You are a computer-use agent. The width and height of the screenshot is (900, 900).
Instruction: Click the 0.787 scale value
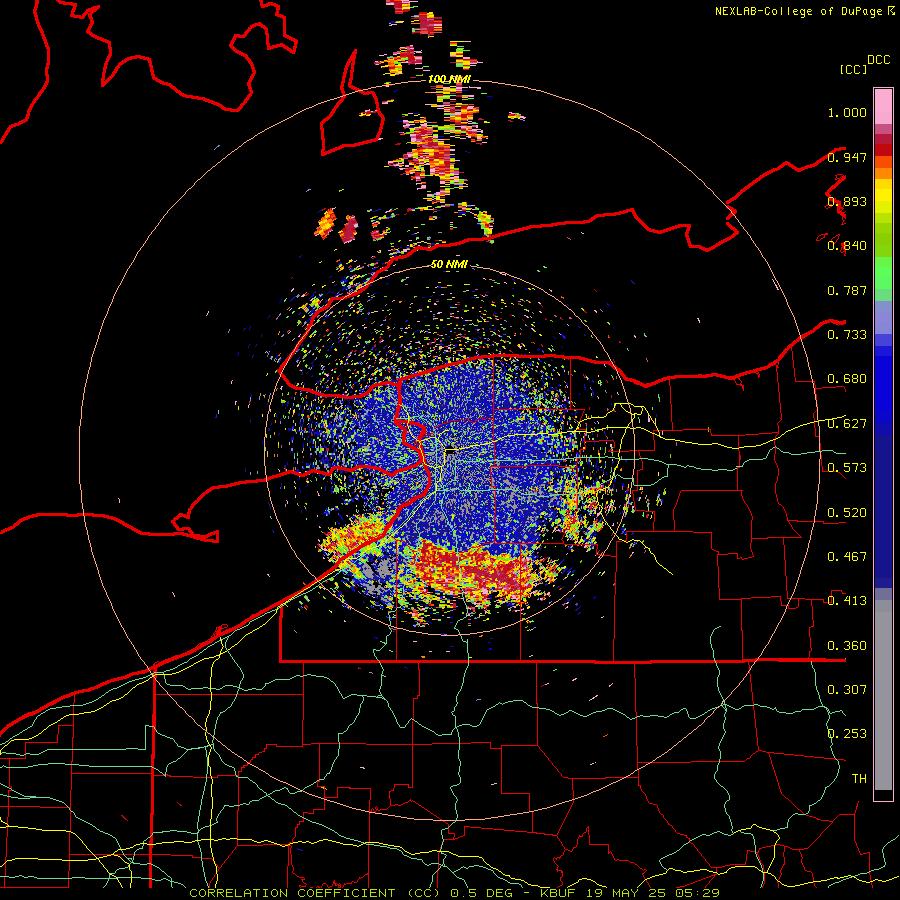[847, 290]
